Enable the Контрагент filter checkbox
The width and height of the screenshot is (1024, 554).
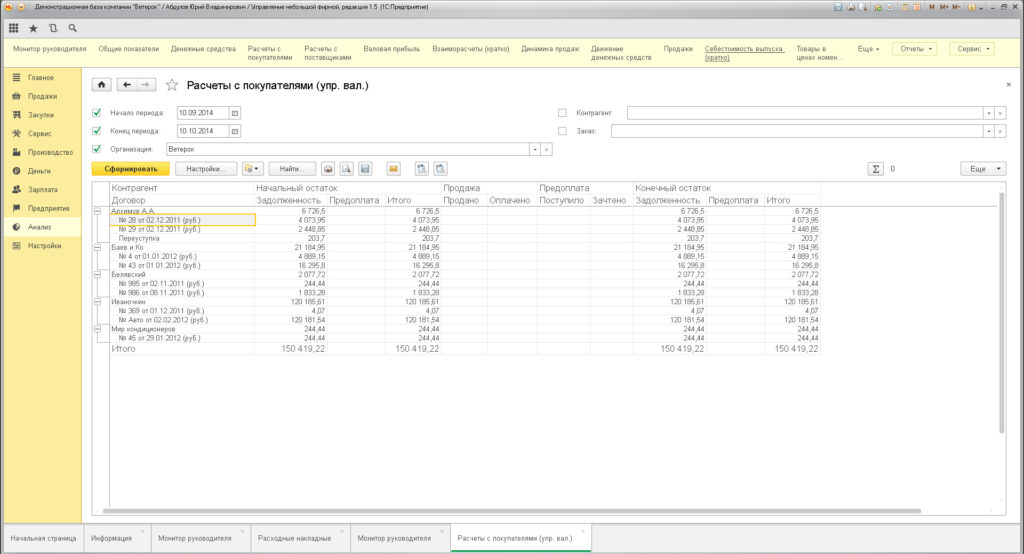point(562,113)
